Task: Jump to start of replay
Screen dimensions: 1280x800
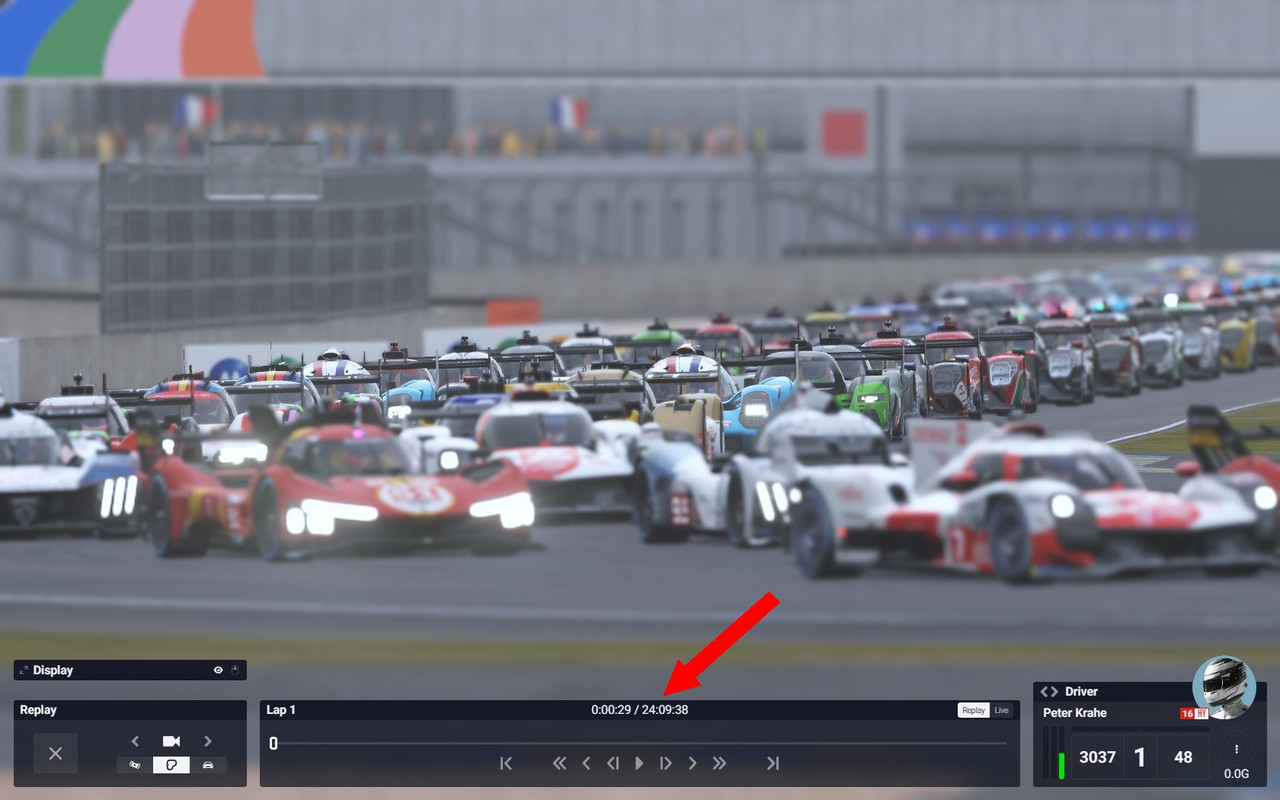Action: [506, 763]
